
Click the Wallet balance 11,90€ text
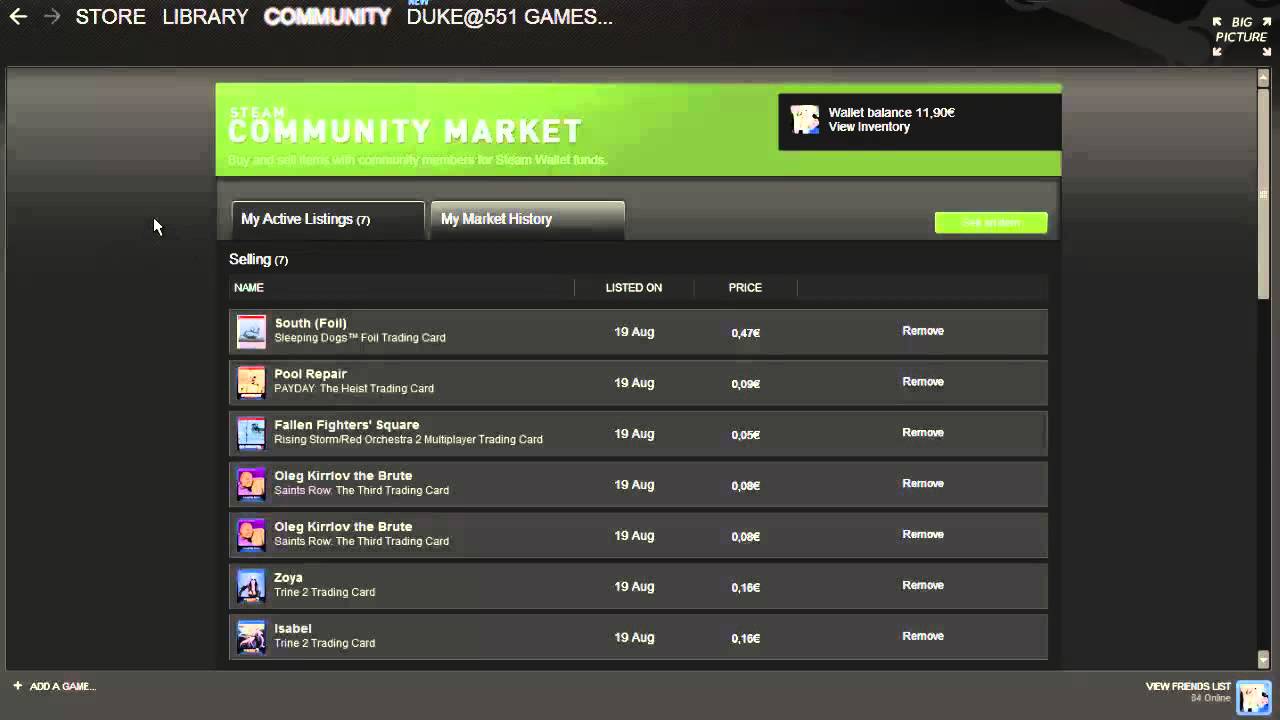click(891, 113)
